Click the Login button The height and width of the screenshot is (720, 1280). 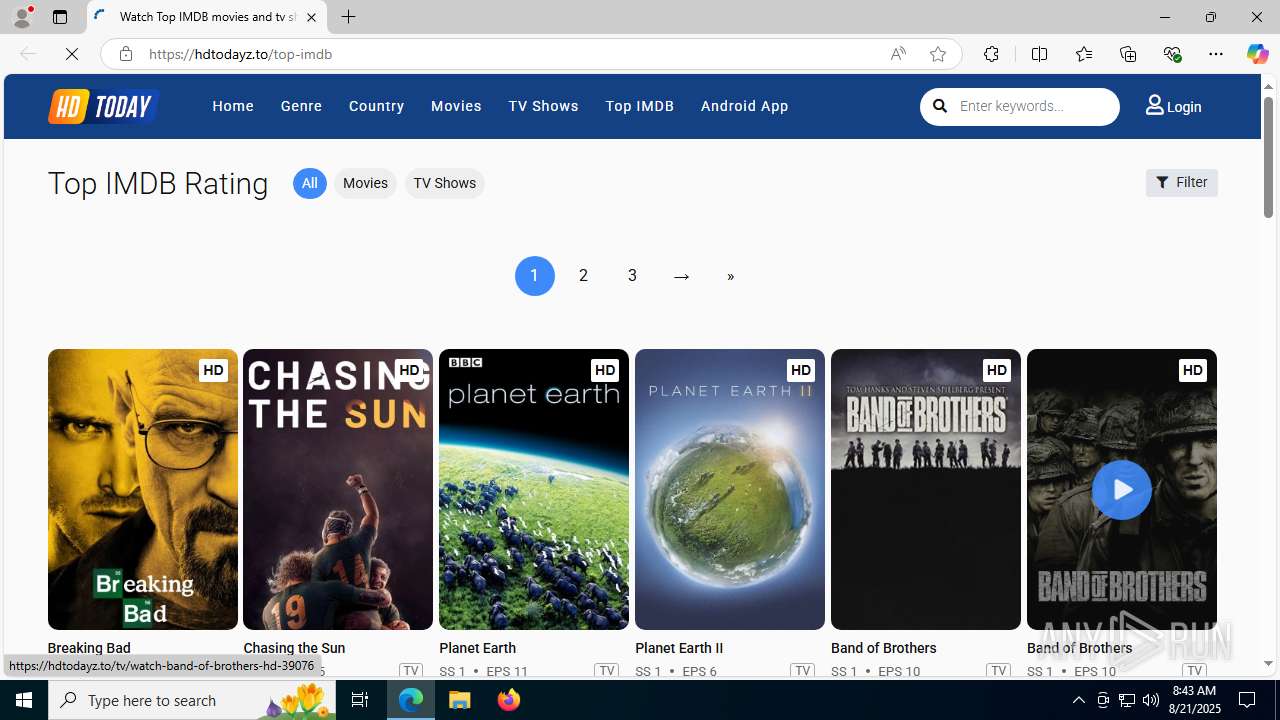coord(1174,106)
